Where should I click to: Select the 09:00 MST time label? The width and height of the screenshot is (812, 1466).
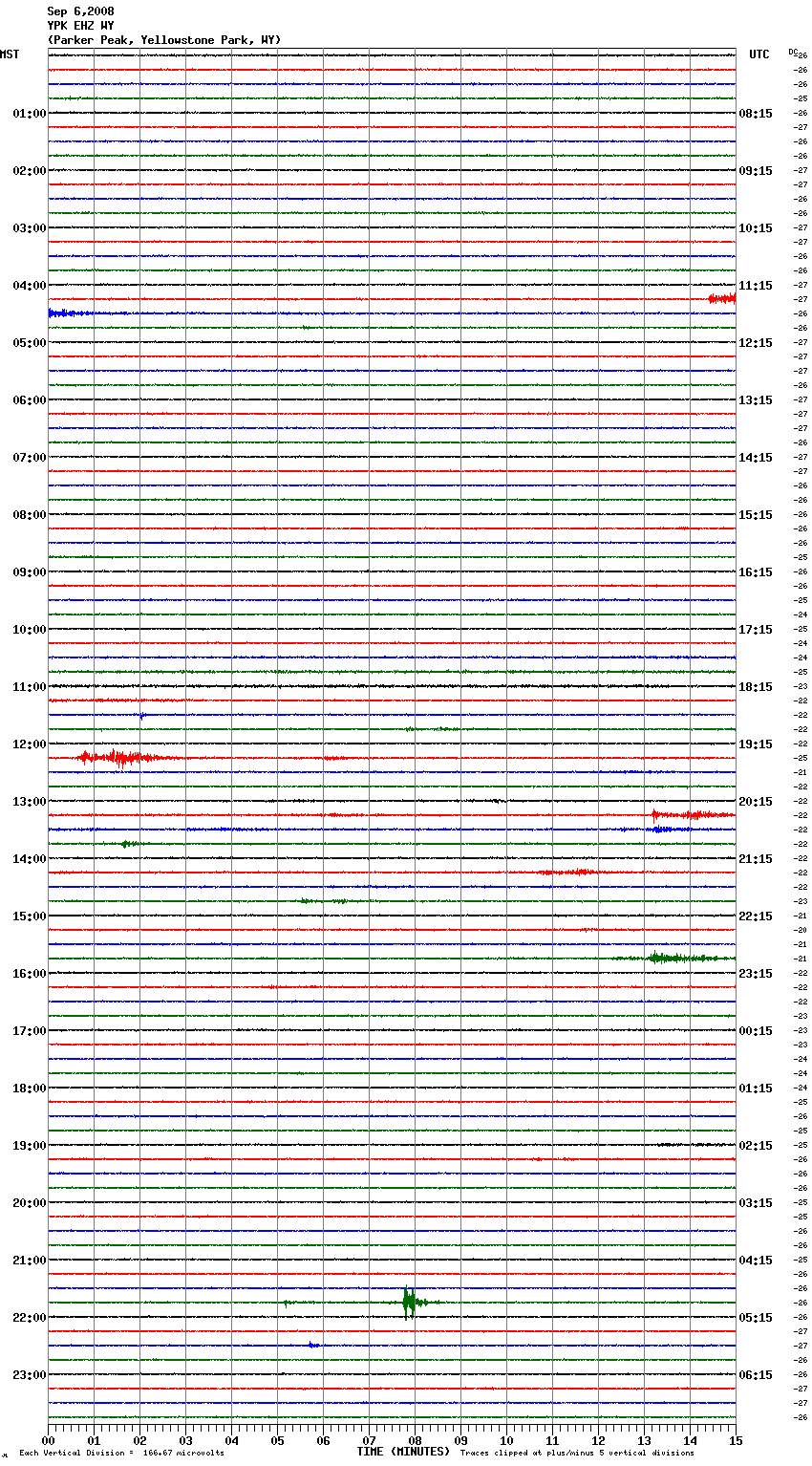pos(30,572)
